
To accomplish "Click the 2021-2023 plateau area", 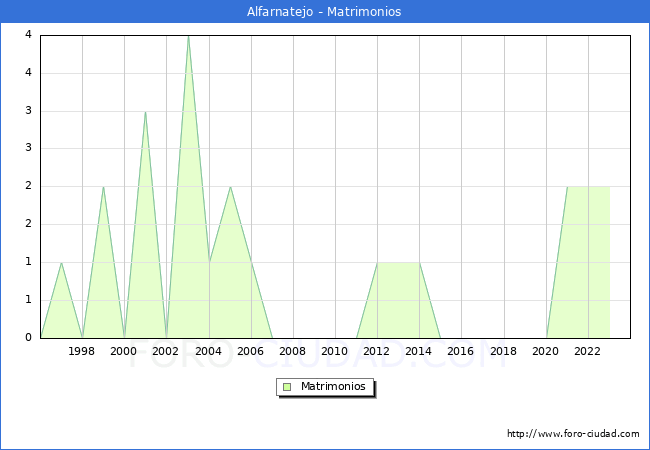I will point(589,262).
